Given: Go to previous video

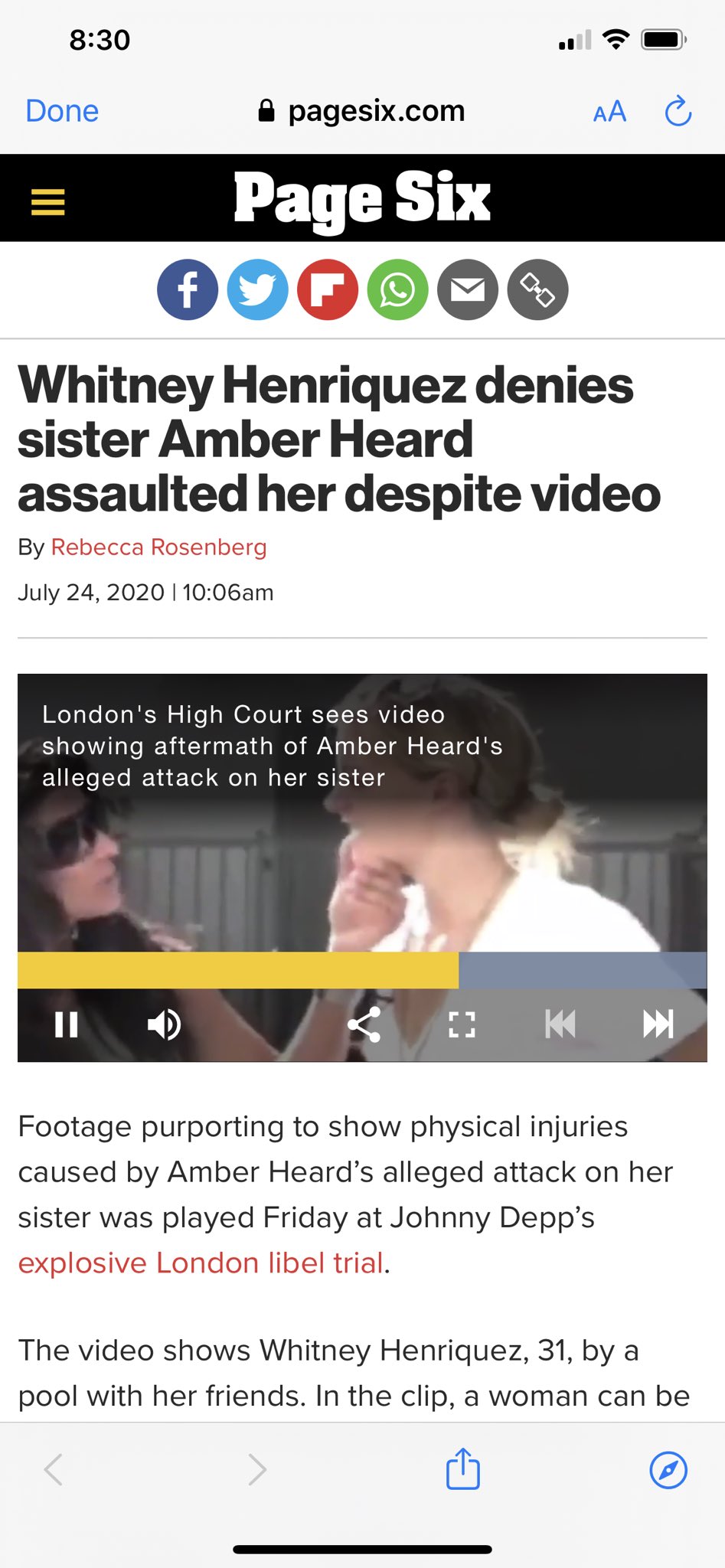Looking at the screenshot, I should tap(560, 1024).
